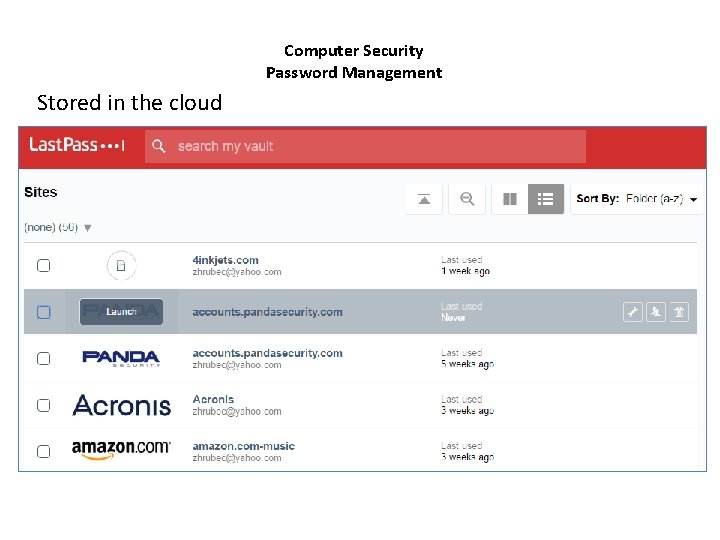Click the zoom out magnifier icon

click(467, 199)
